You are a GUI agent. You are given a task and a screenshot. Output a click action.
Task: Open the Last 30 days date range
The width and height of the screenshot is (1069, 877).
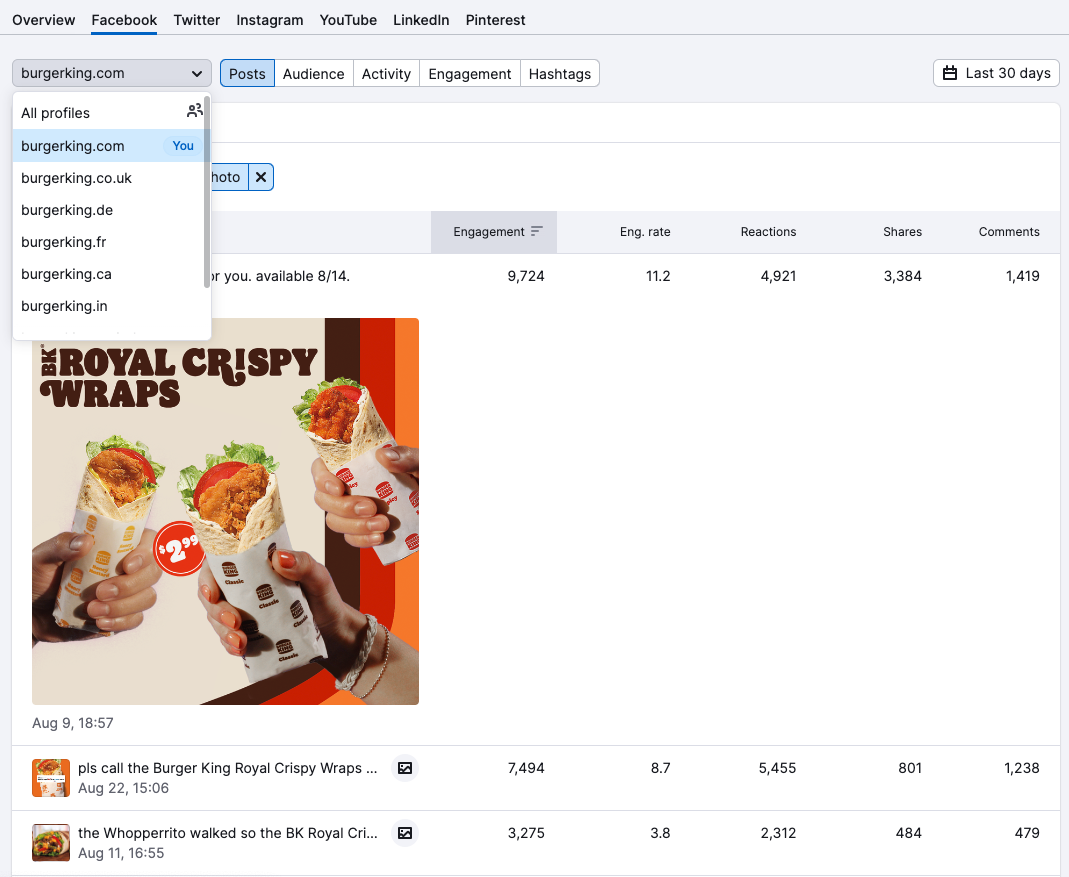996,73
